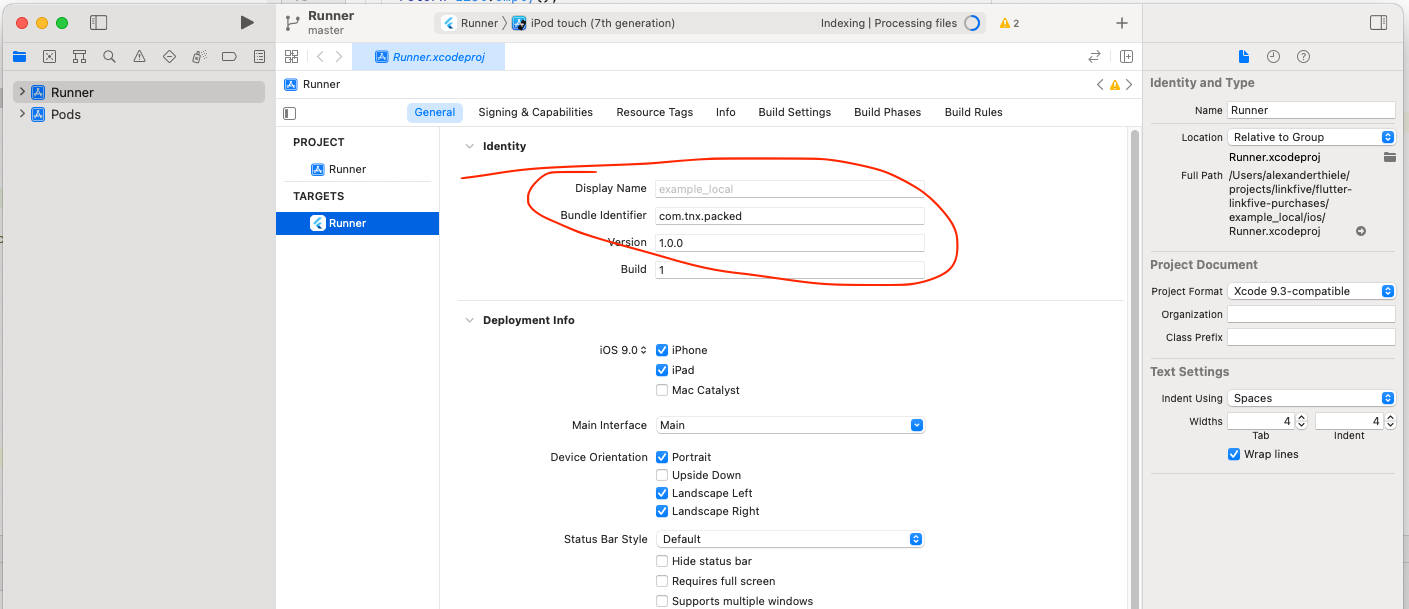Enable Mac Catalyst support
1409x609 pixels.
(x=662, y=390)
